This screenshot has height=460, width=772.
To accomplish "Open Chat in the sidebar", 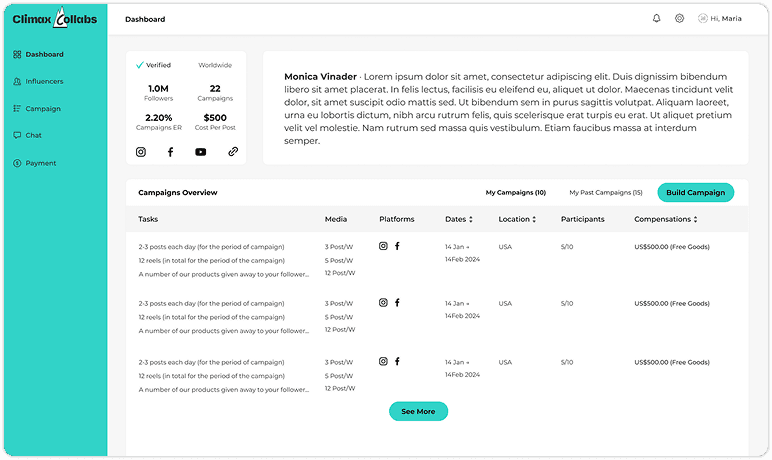I will [28, 135].
